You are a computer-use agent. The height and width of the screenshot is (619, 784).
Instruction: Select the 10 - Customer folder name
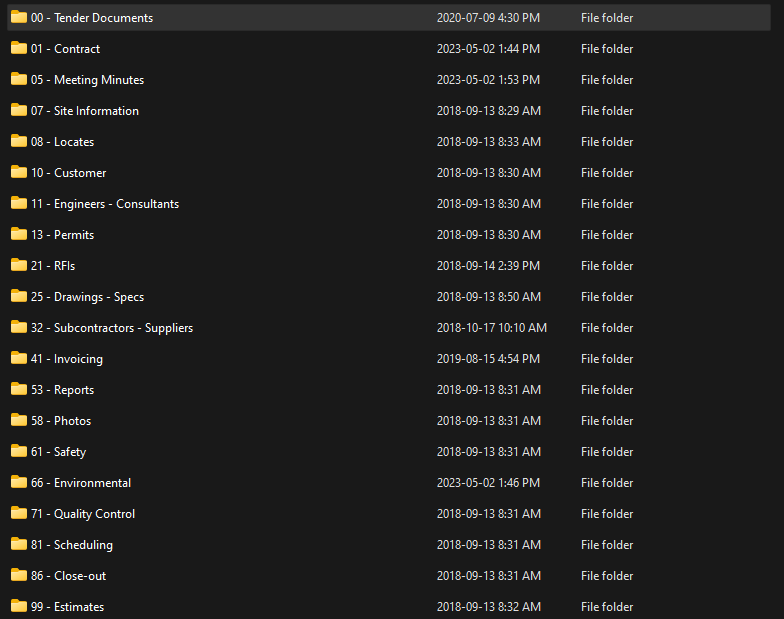68,173
